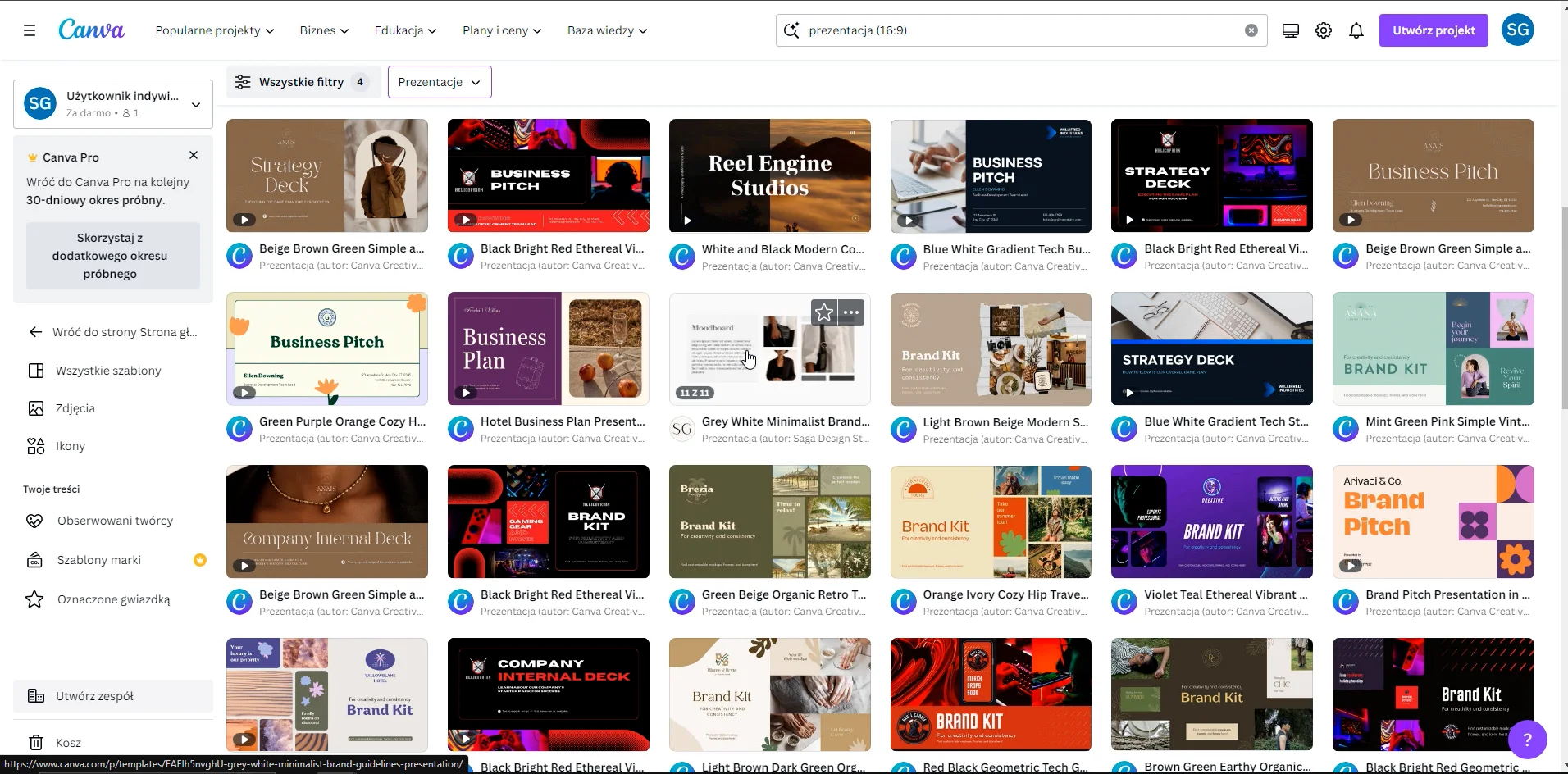Open the desktop app monitor icon

pyautogui.click(x=1290, y=30)
